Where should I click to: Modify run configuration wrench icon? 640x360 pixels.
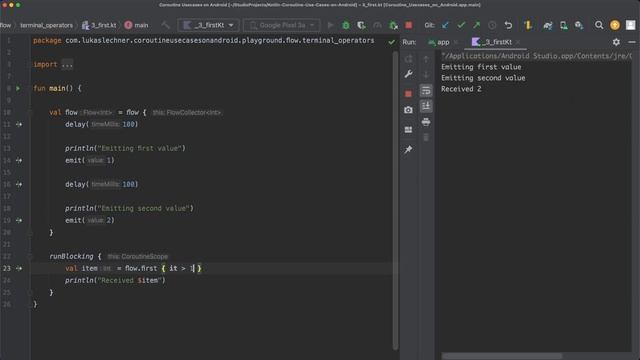click(408, 74)
